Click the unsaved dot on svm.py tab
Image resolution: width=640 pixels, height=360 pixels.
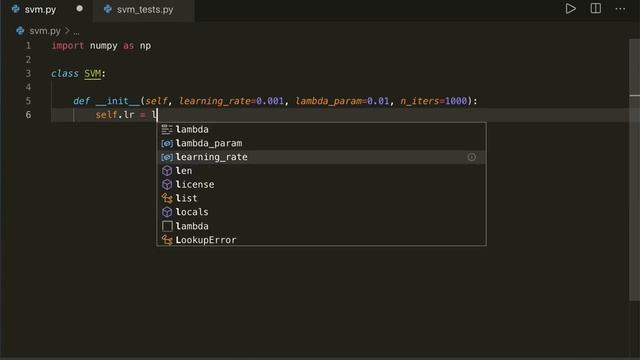pyautogui.click(x=80, y=9)
